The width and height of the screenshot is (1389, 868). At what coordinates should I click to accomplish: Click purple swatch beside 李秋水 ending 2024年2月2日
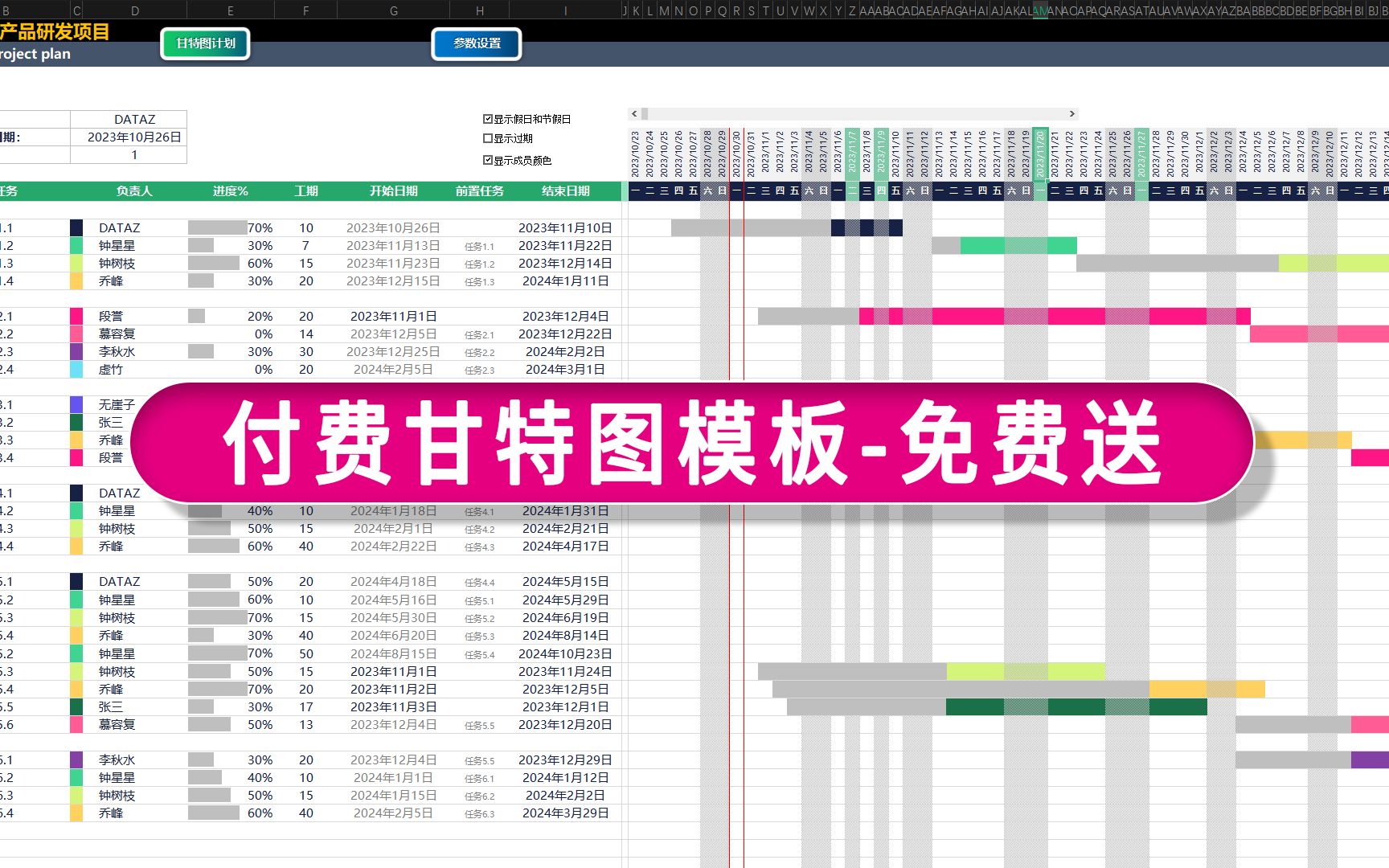coord(76,352)
